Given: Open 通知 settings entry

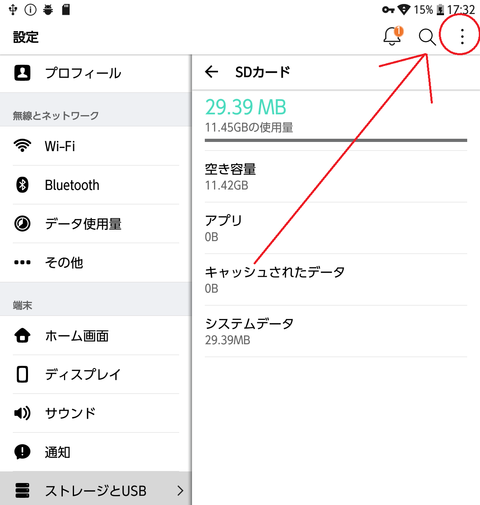Looking at the screenshot, I should pyautogui.click(x=96, y=452).
